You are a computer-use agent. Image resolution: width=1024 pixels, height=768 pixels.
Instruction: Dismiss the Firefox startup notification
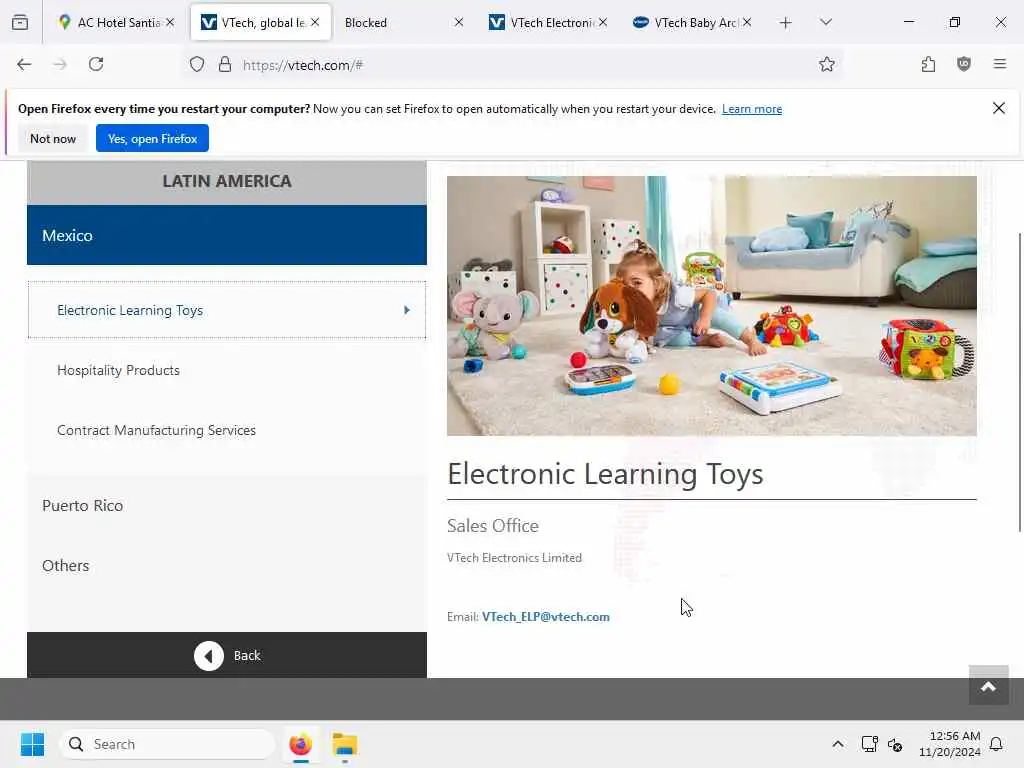[999, 108]
